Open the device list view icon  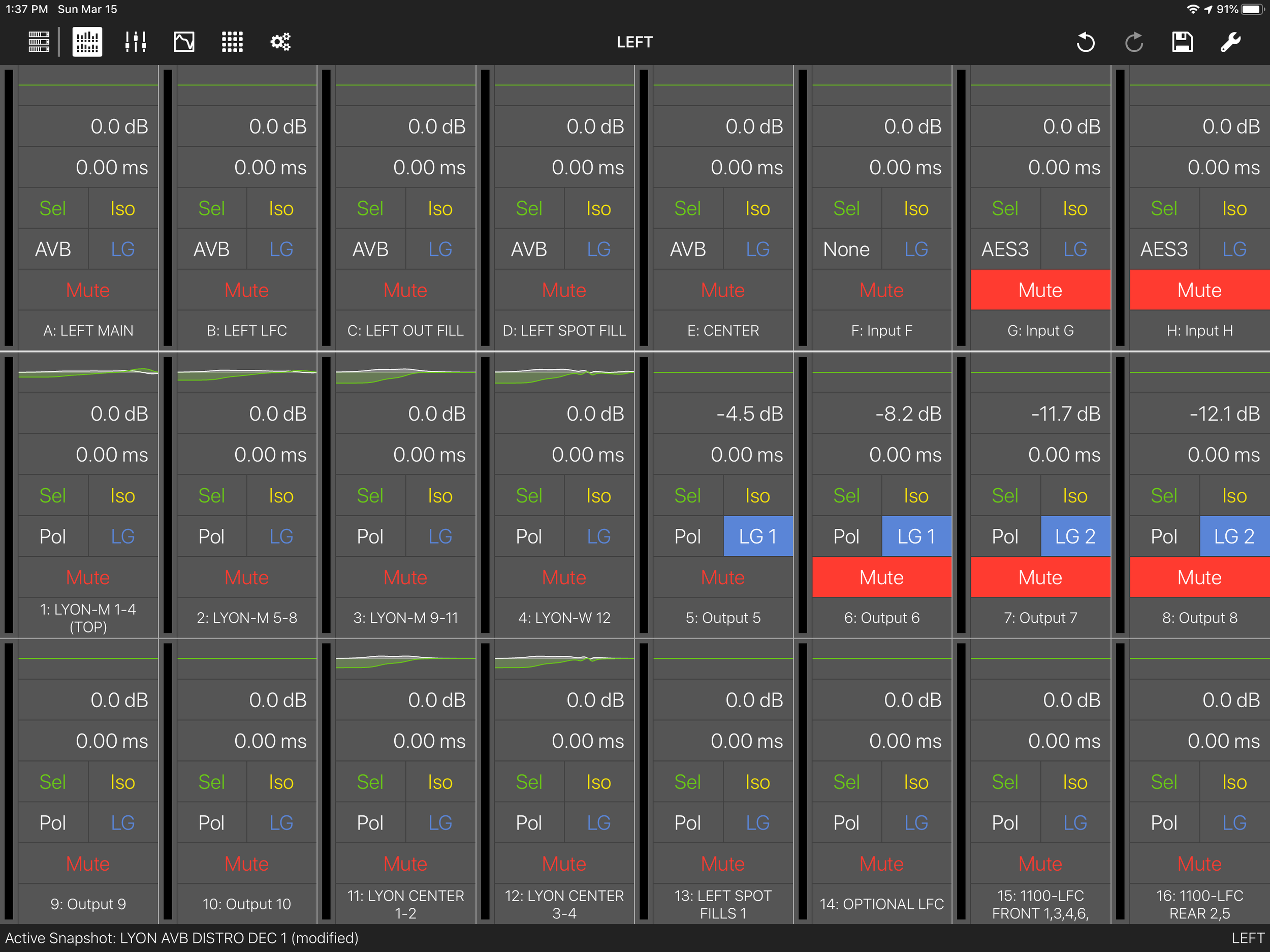point(39,42)
